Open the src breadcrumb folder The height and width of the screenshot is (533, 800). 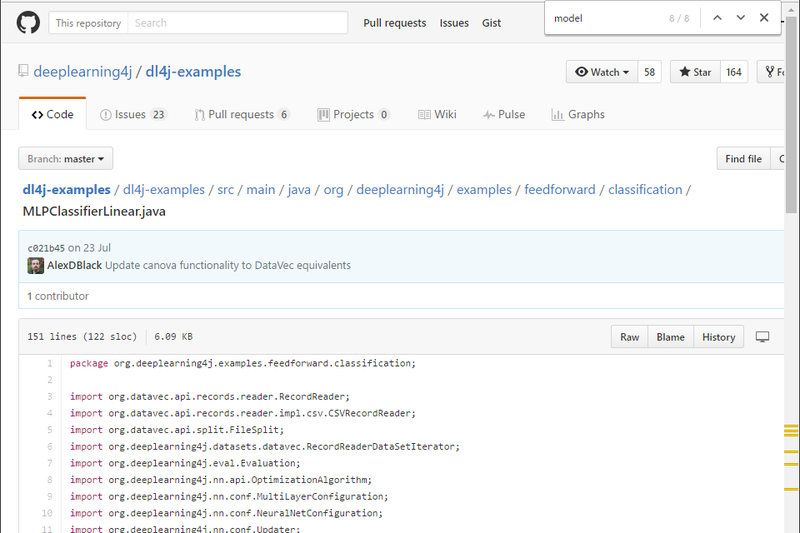click(226, 190)
